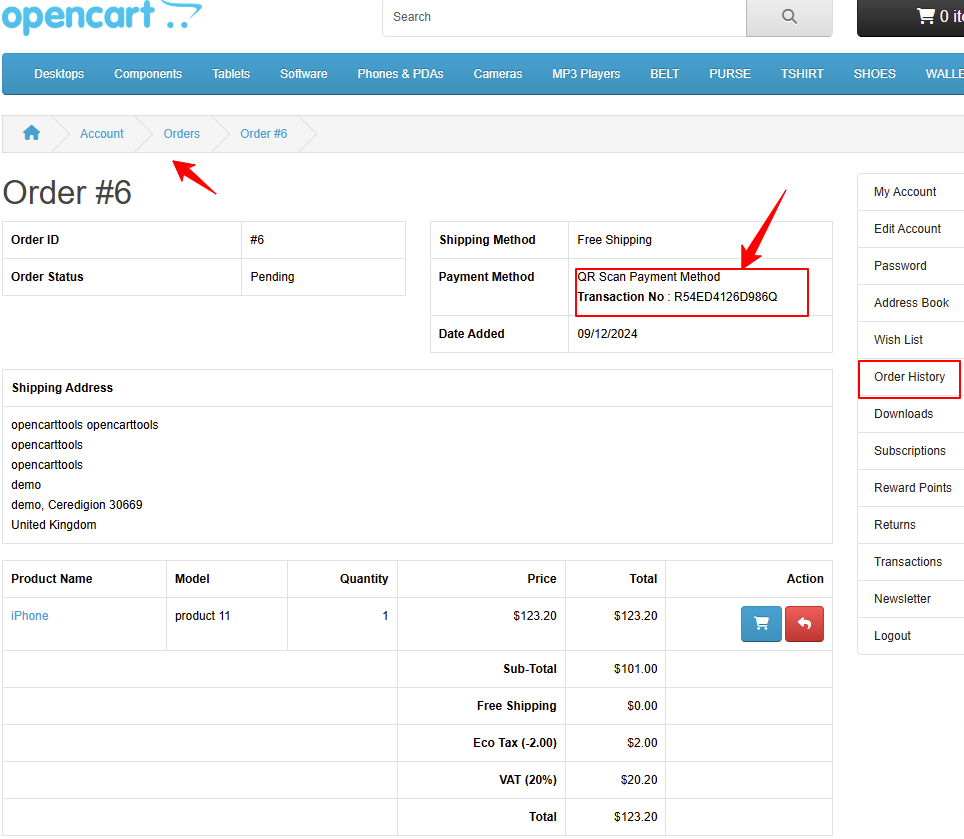Open the PURSE category
964x839 pixels.
pyautogui.click(x=730, y=74)
